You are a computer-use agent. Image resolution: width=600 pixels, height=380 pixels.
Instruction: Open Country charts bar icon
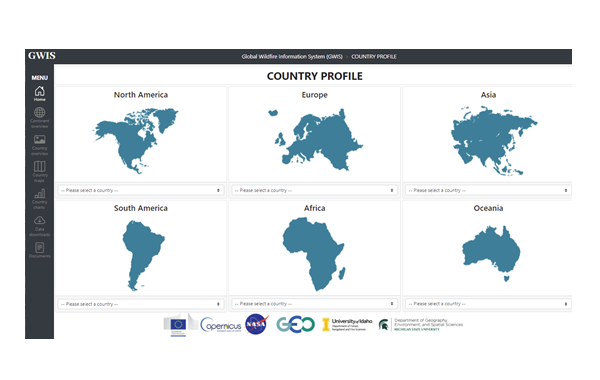39,193
